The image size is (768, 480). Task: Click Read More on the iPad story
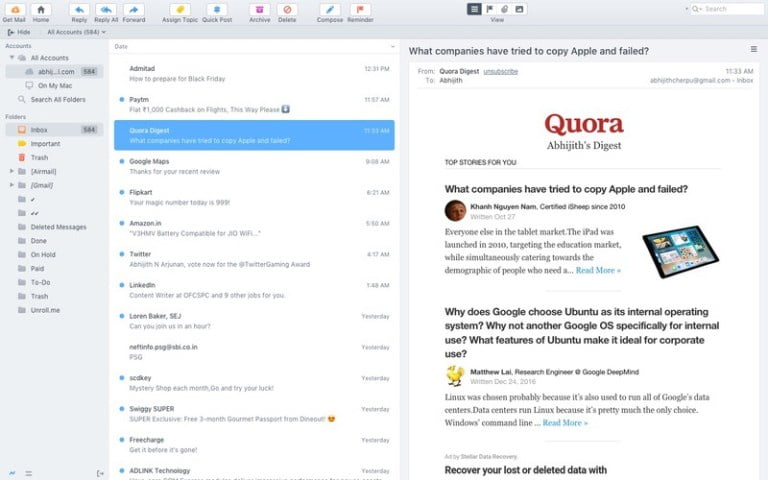point(598,270)
